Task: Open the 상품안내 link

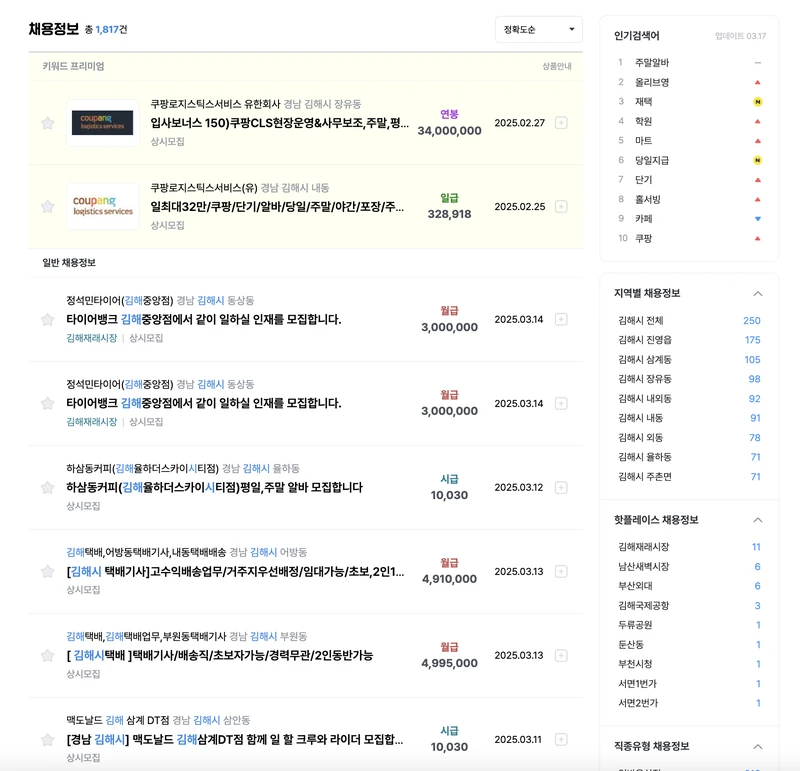Action: click(x=559, y=63)
